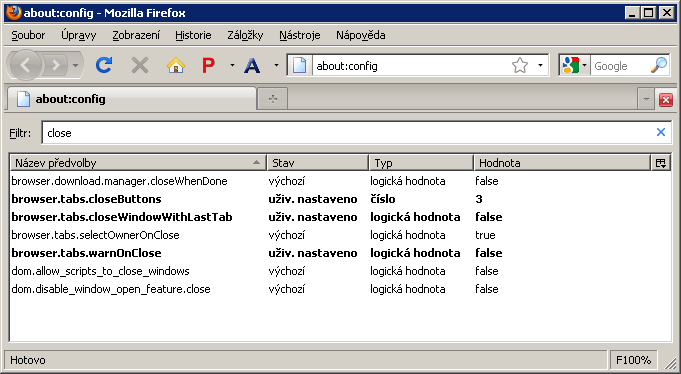This screenshot has height=374, width=681.
Task: Click the true value of selectOwnerOnClose
Action: click(485, 235)
